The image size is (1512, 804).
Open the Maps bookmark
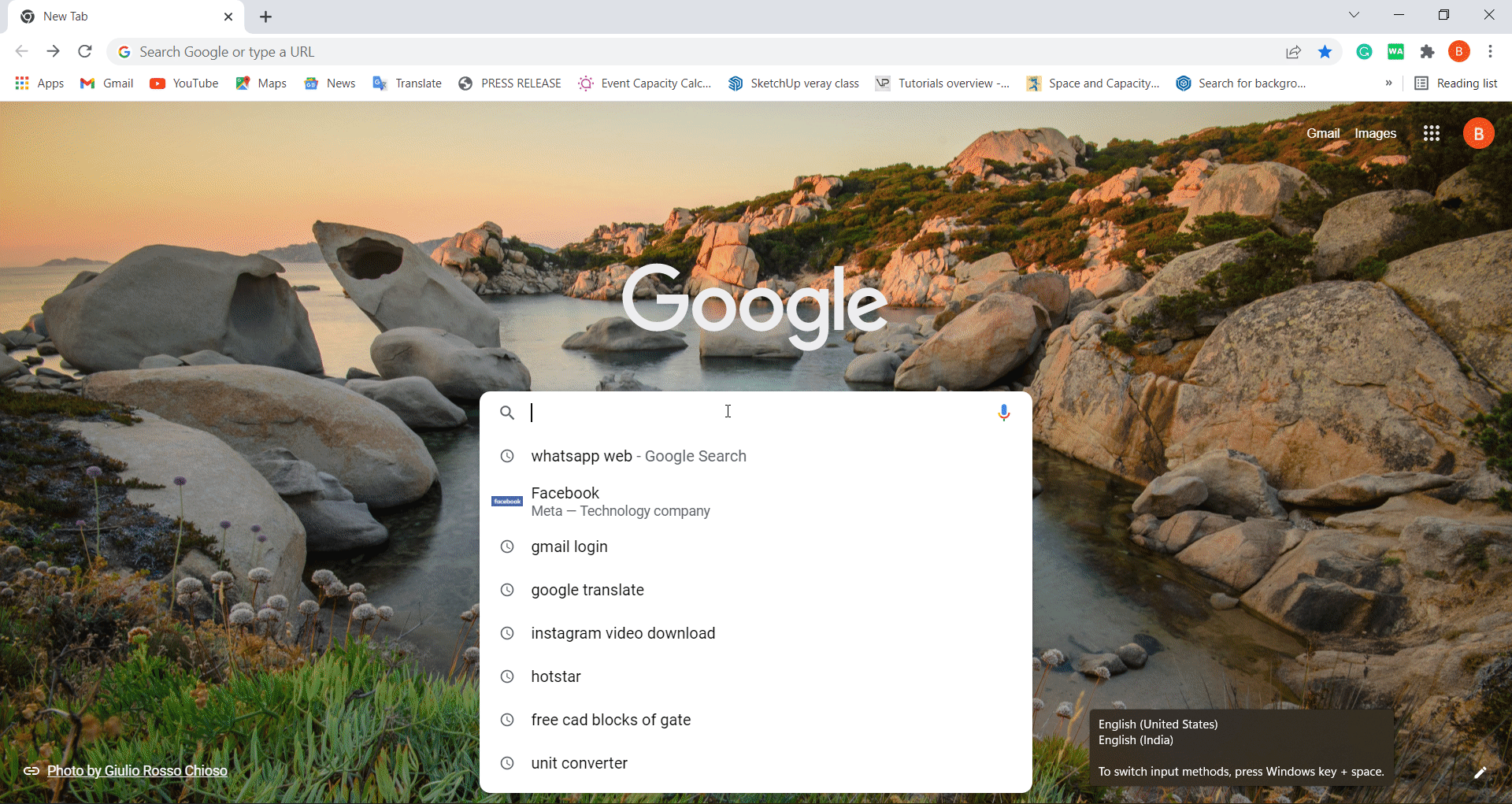click(x=261, y=83)
